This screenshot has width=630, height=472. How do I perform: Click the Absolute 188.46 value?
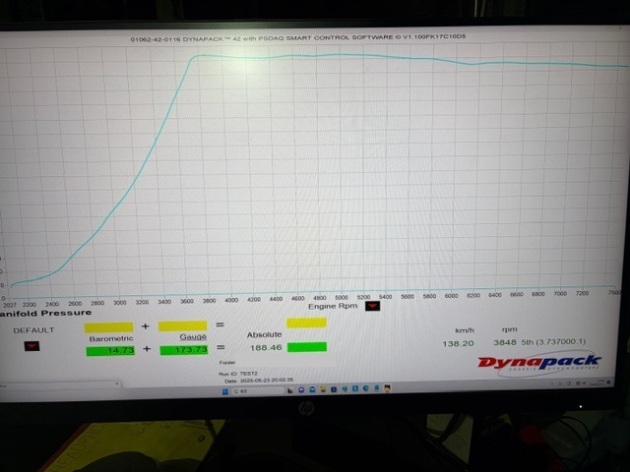(263, 349)
